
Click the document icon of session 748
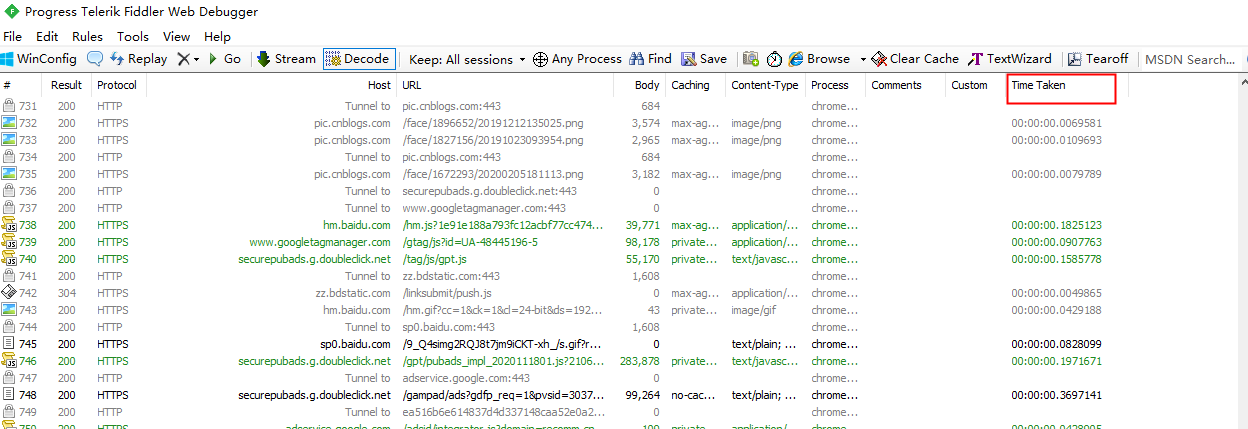tap(8, 395)
